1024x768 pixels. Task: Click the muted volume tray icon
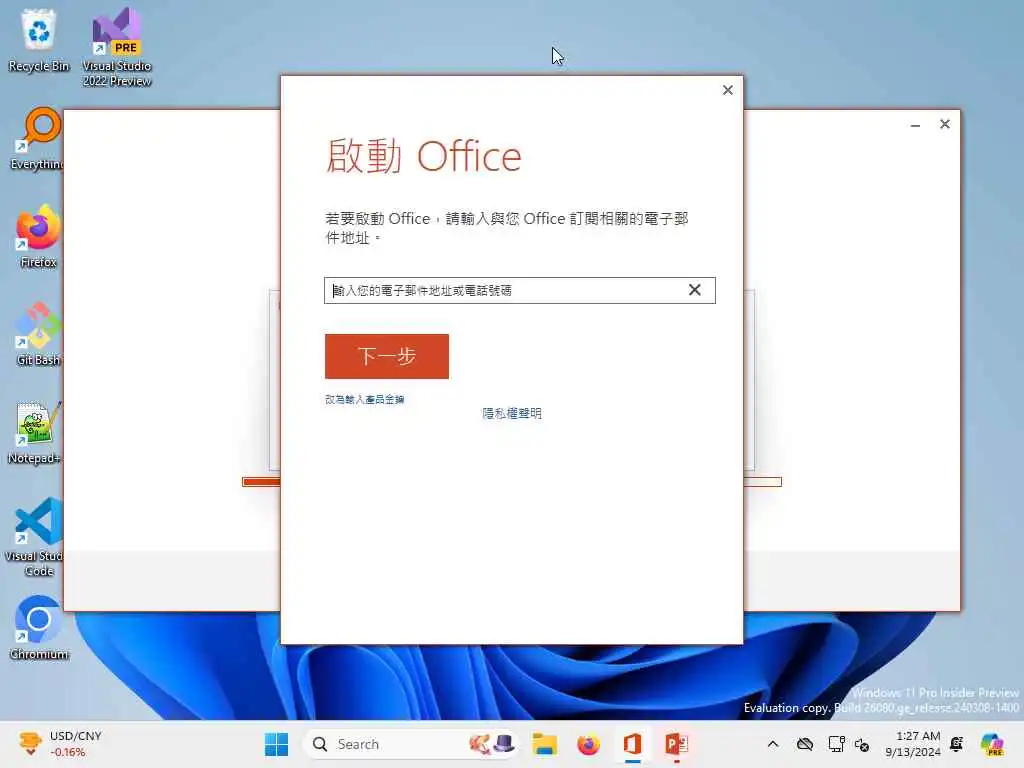click(x=861, y=744)
